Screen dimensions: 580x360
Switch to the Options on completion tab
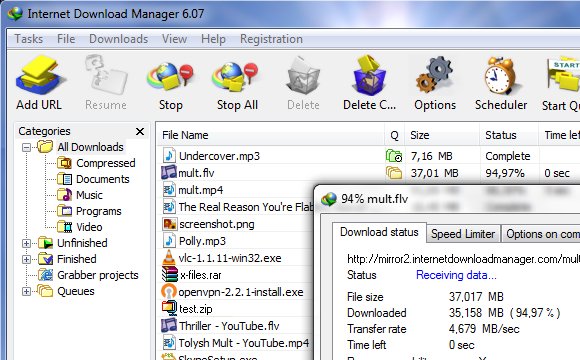pos(541,234)
